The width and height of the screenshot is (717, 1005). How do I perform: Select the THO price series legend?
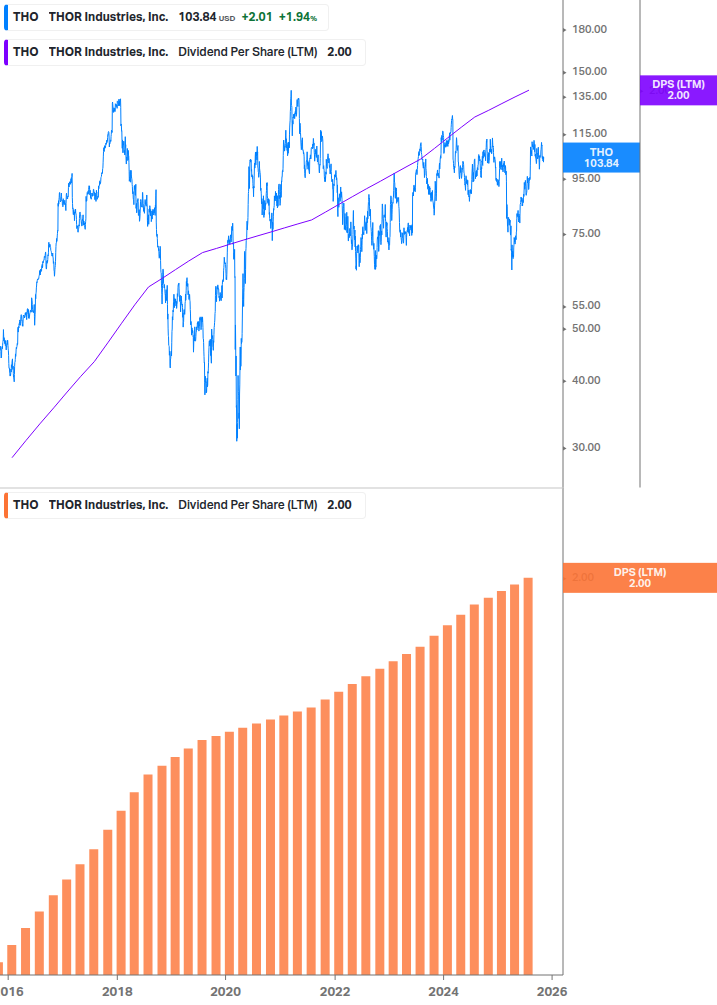(166, 17)
